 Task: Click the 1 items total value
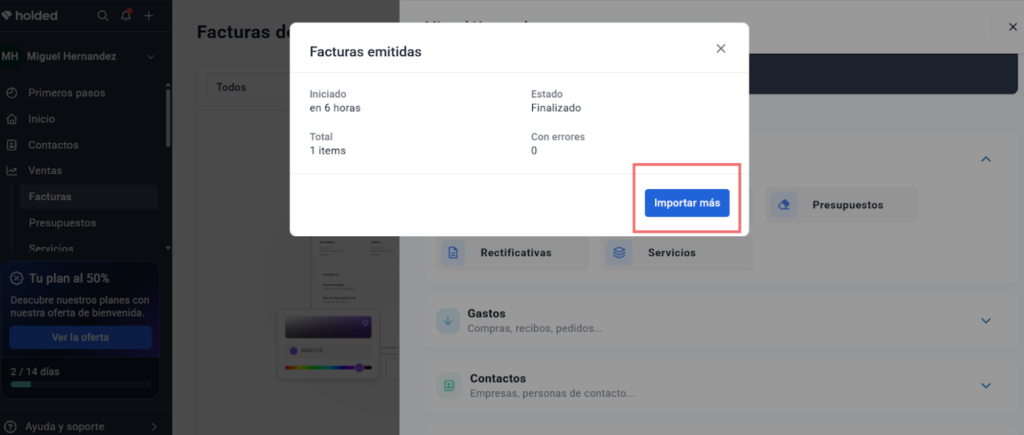coord(328,150)
